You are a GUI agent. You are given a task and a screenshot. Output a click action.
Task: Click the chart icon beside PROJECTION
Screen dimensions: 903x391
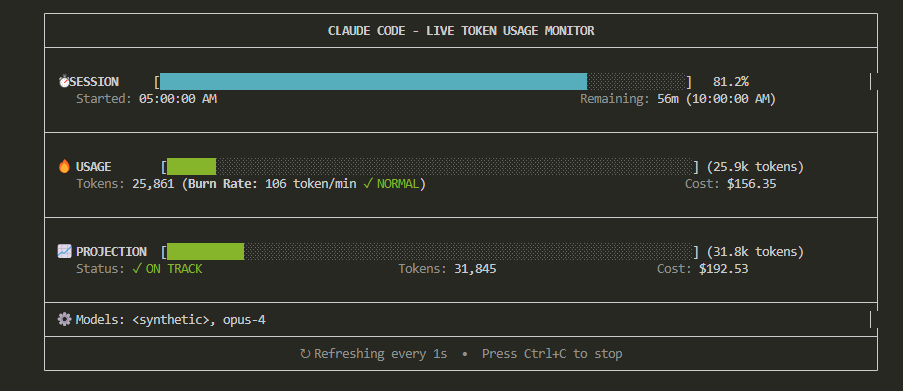click(x=64, y=251)
